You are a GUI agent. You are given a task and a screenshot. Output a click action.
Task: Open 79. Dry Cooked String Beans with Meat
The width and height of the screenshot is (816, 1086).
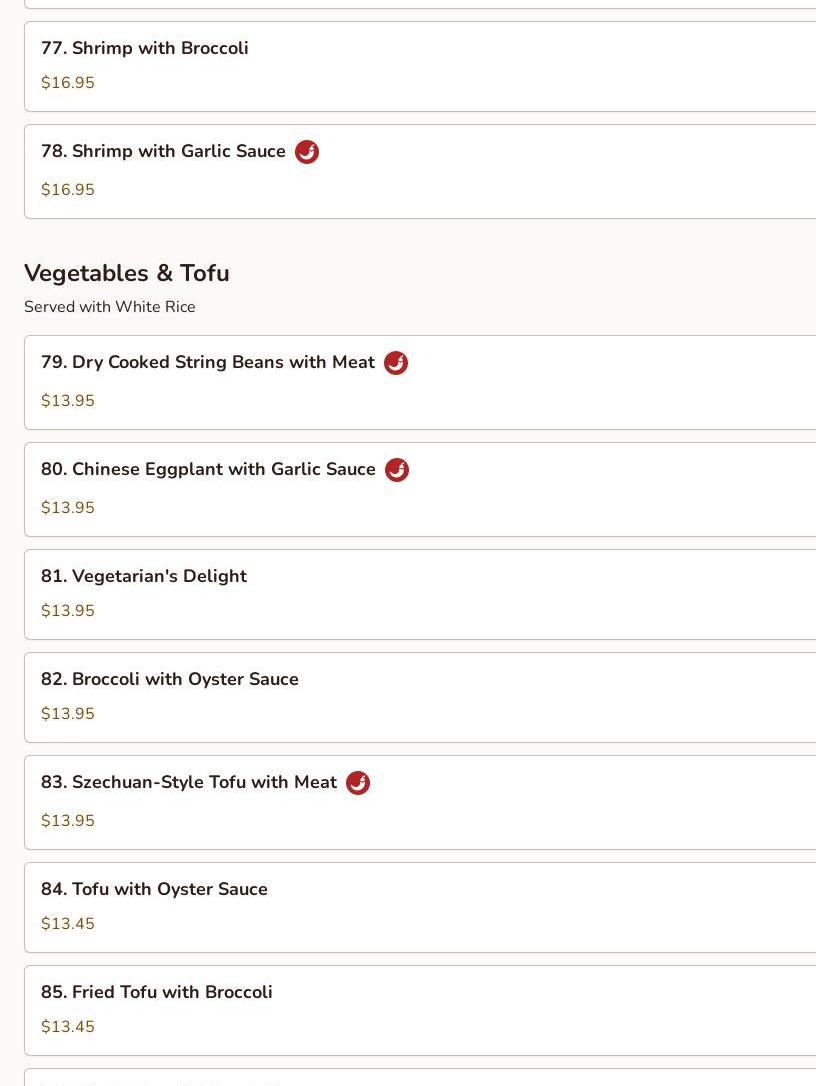(x=208, y=362)
